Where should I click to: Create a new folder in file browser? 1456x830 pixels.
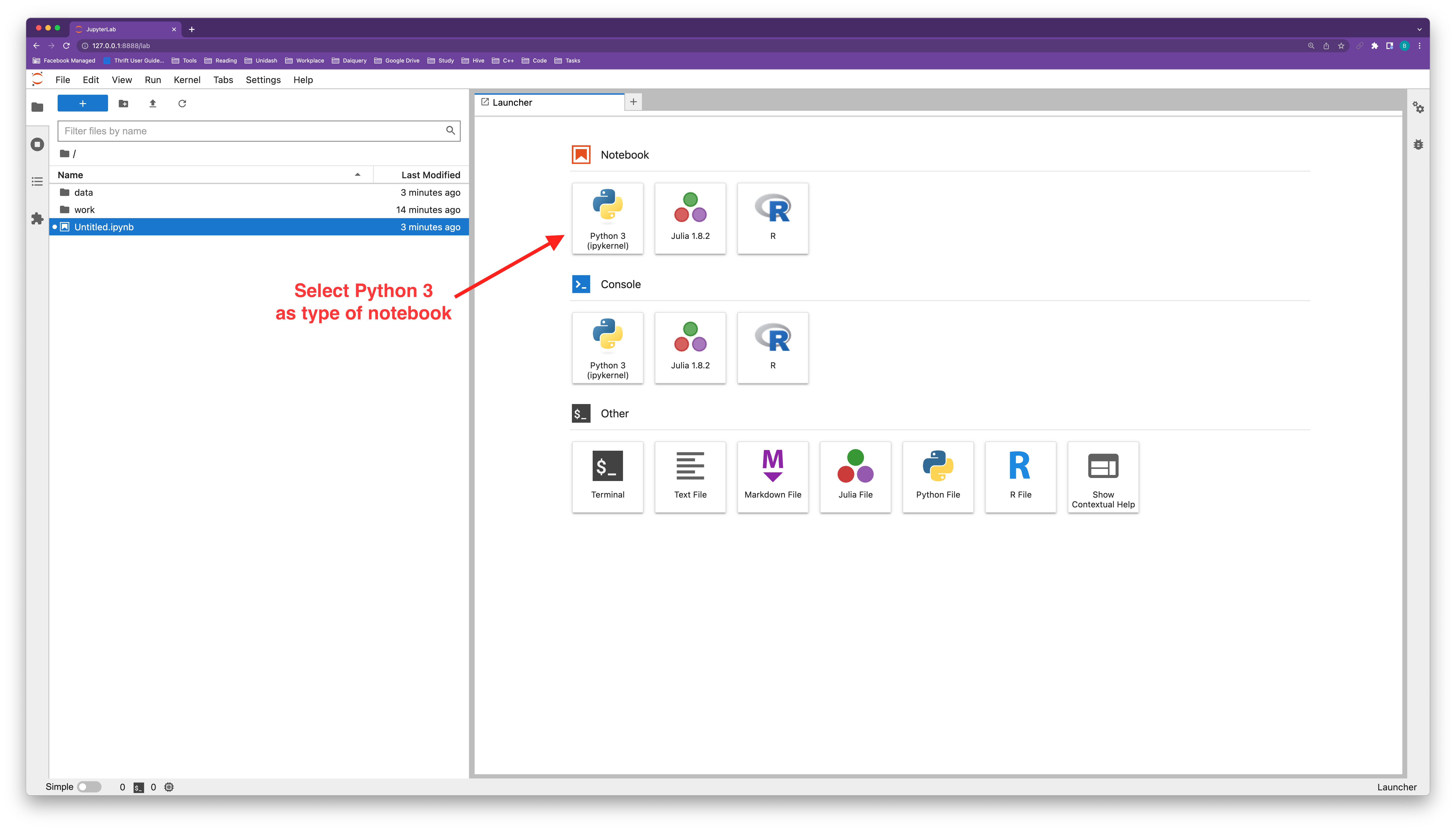(x=123, y=103)
